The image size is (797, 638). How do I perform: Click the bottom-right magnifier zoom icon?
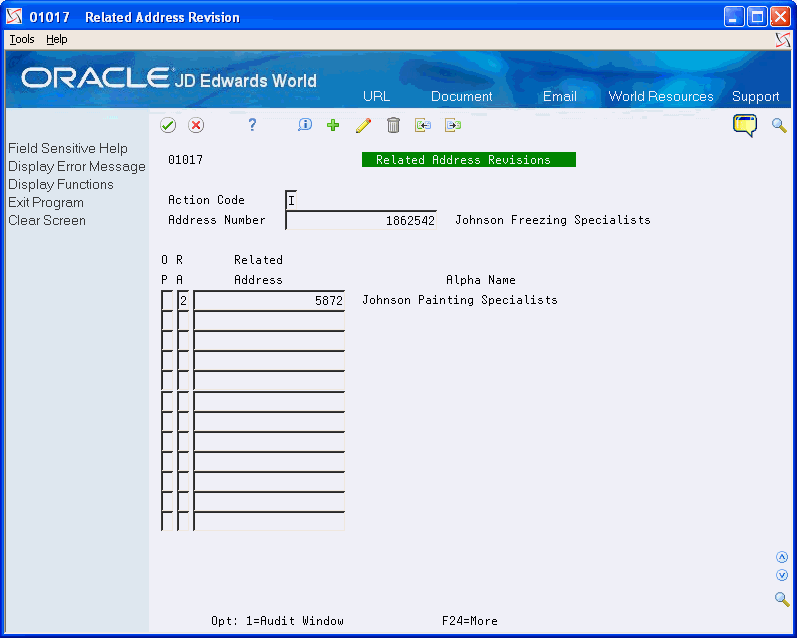(x=782, y=599)
